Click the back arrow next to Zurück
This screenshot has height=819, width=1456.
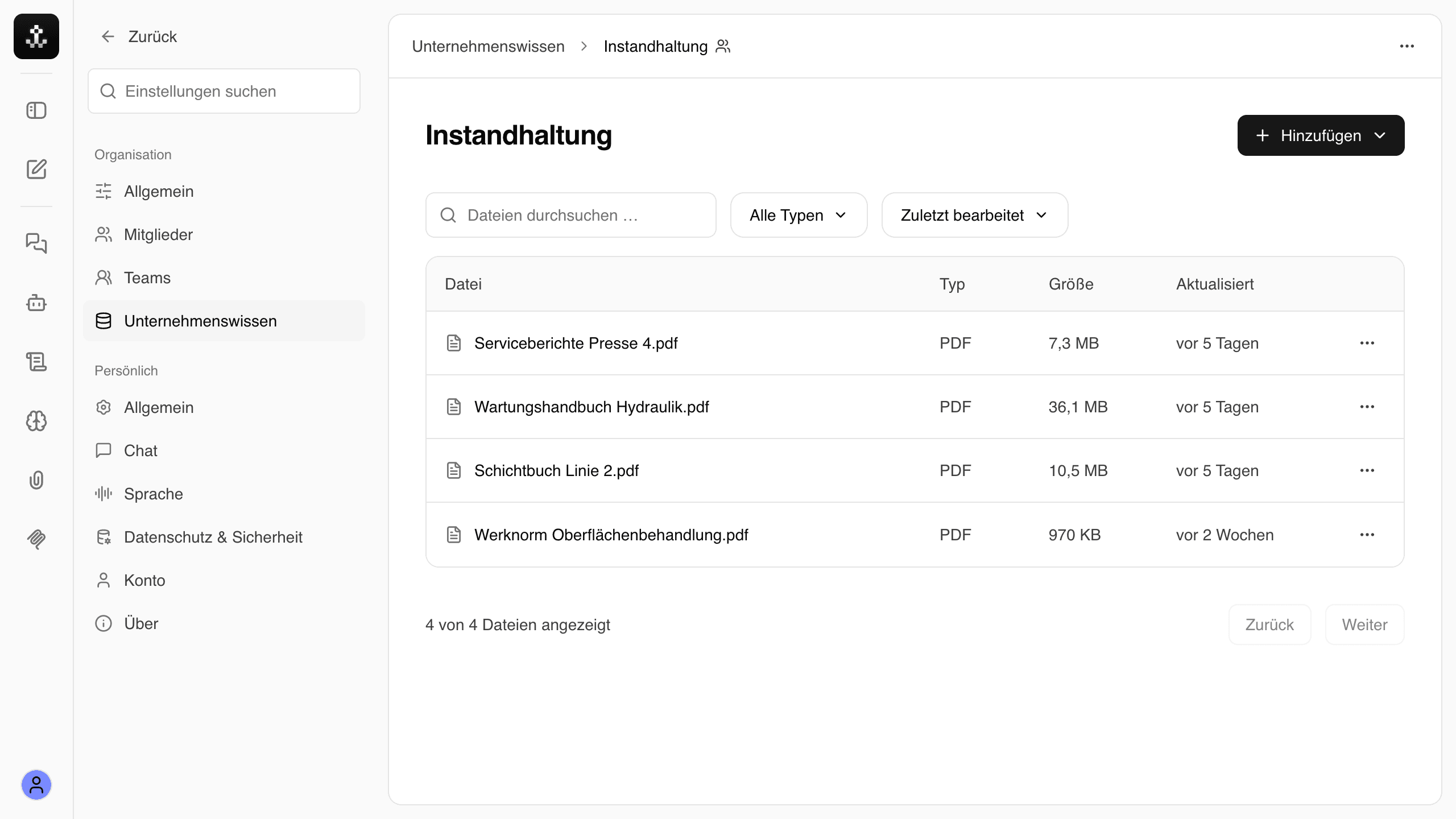[107, 36]
